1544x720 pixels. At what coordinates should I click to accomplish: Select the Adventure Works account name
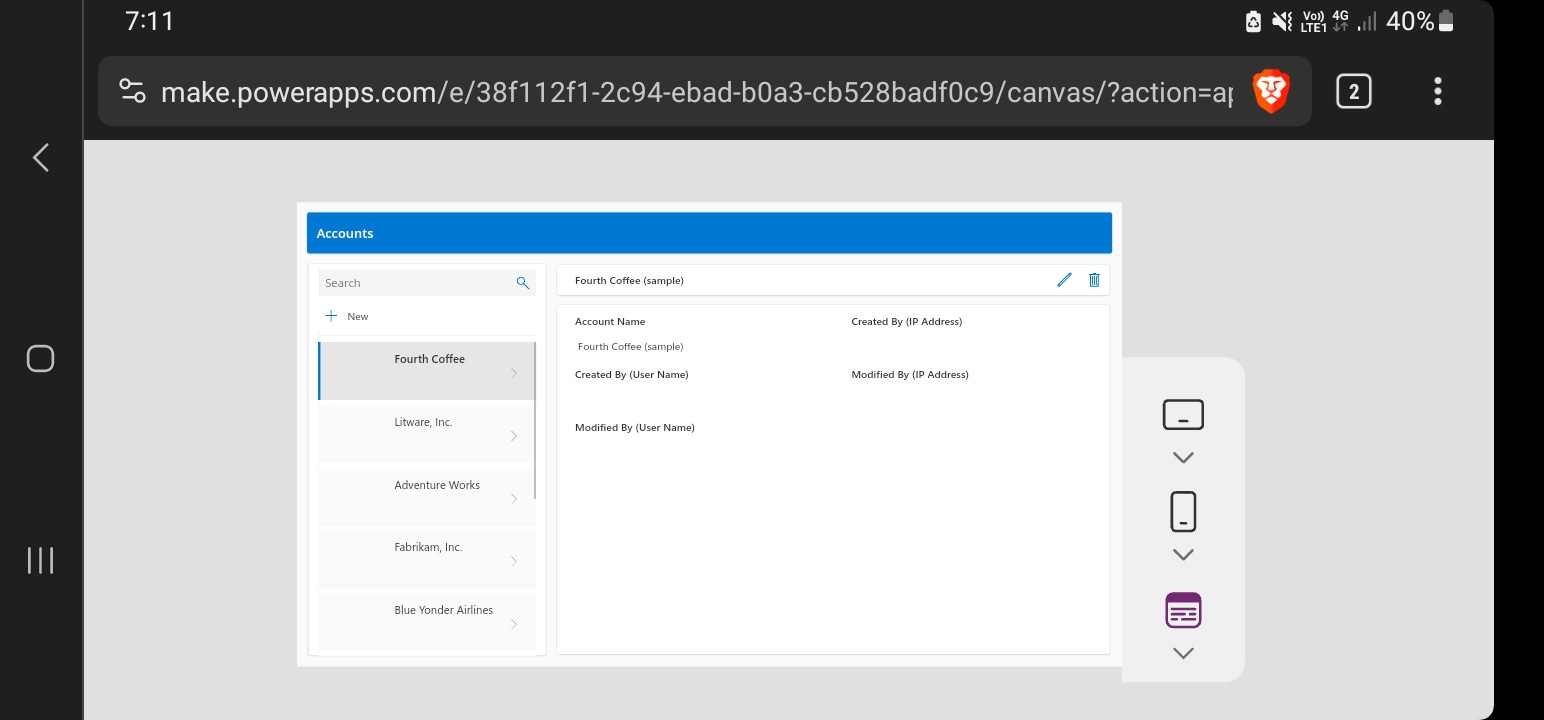[x=437, y=485]
